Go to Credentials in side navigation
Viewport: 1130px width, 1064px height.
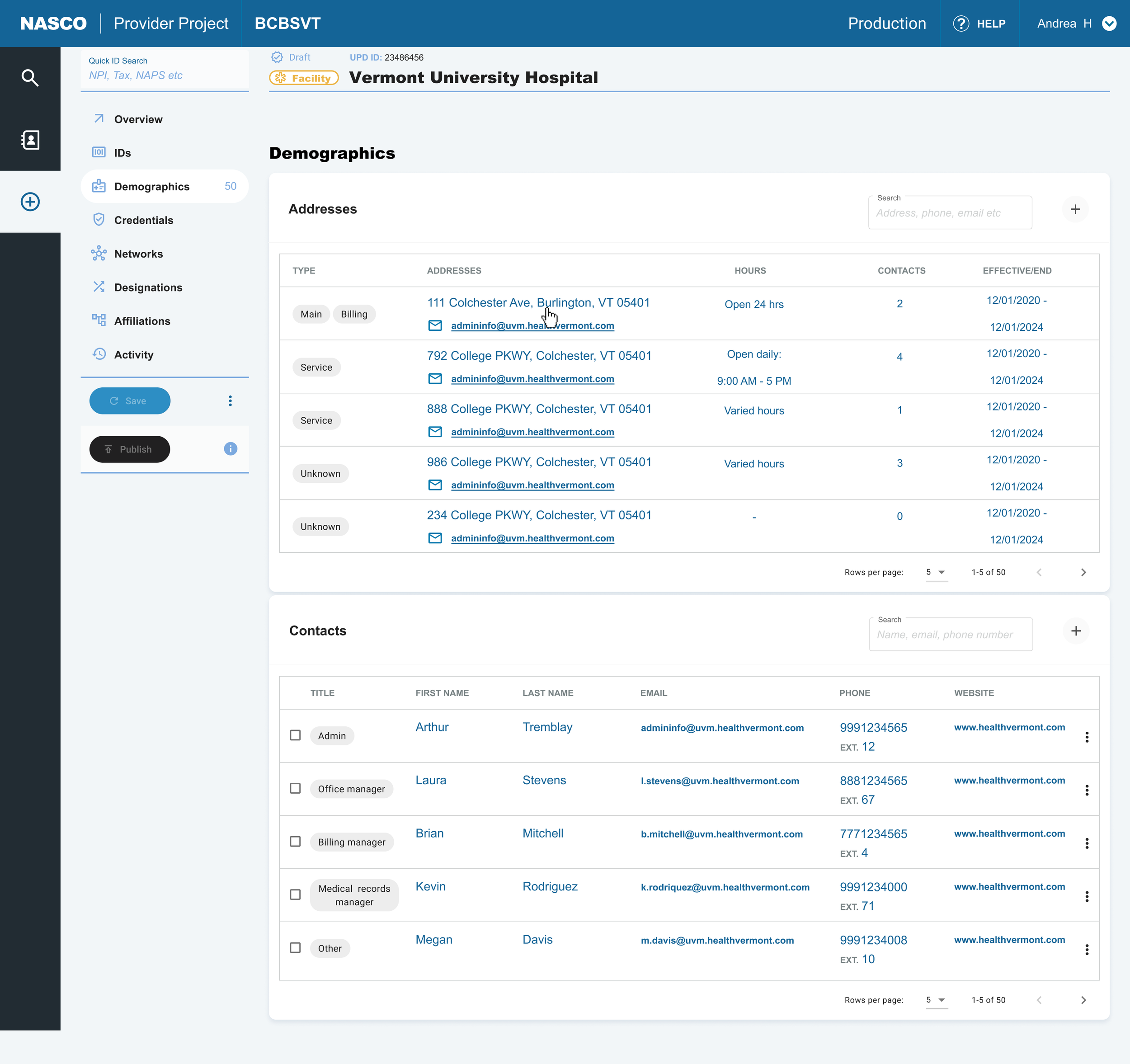143,221
